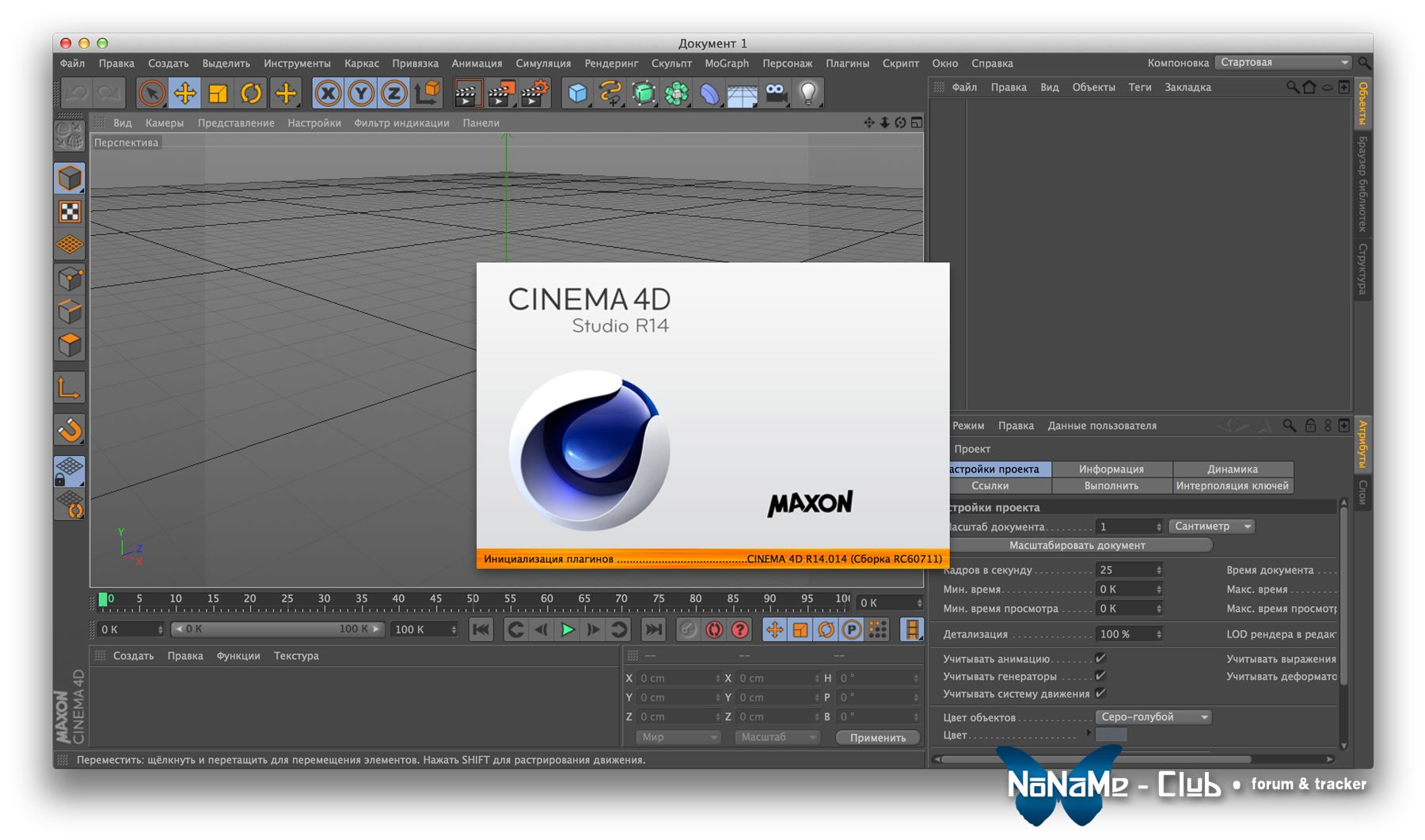Toggle the animation учитывать анимацию checkbox
Viewport: 1425px width, 840px height.
(1100, 659)
